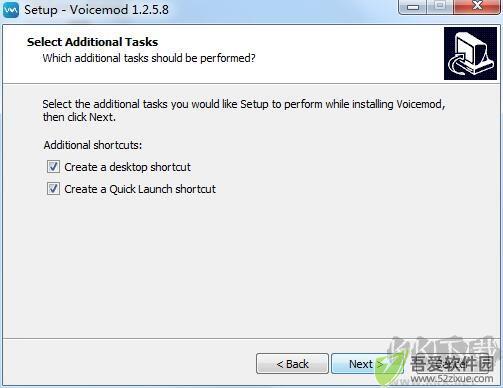This screenshot has height=388, width=503.
Task: Uncheck Create a desktop shortcut checkbox
Action: click(53, 166)
